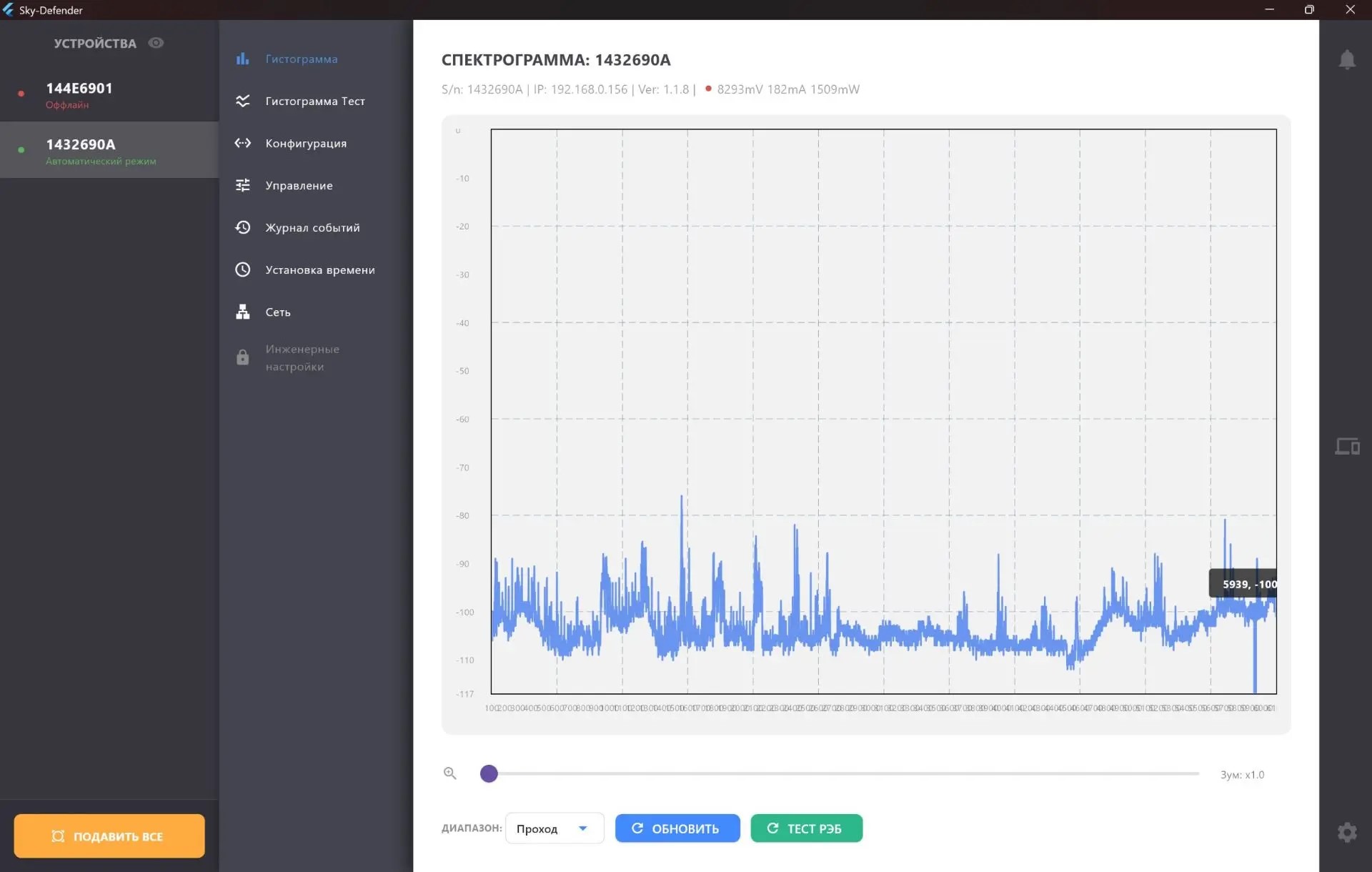Click the history icon beside Журнал событий
The width and height of the screenshot is (1372, 872).
pos(243,227)
